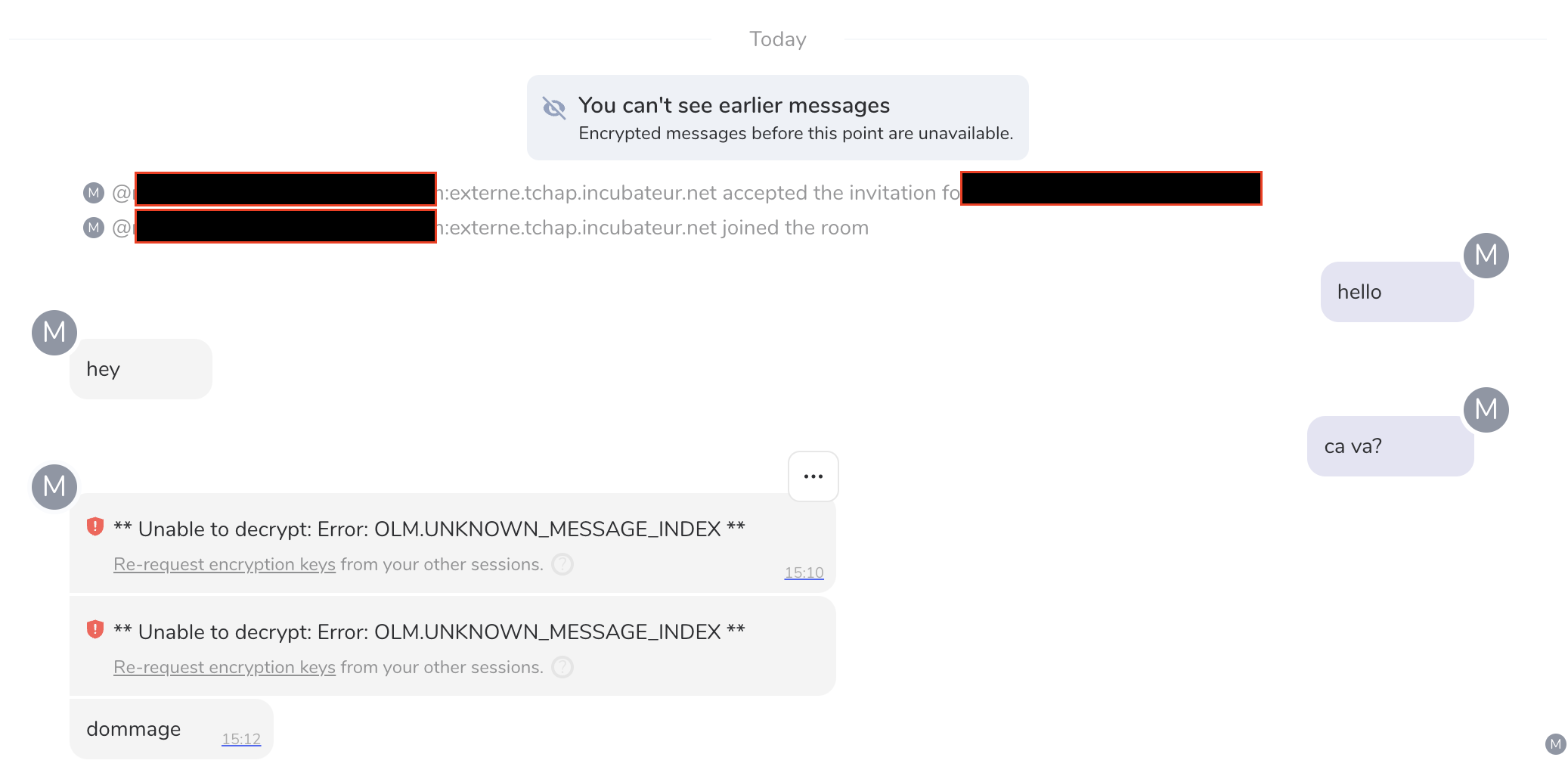
Task: Click the avatar beside the "ca va?" message
Action: 1486,410
